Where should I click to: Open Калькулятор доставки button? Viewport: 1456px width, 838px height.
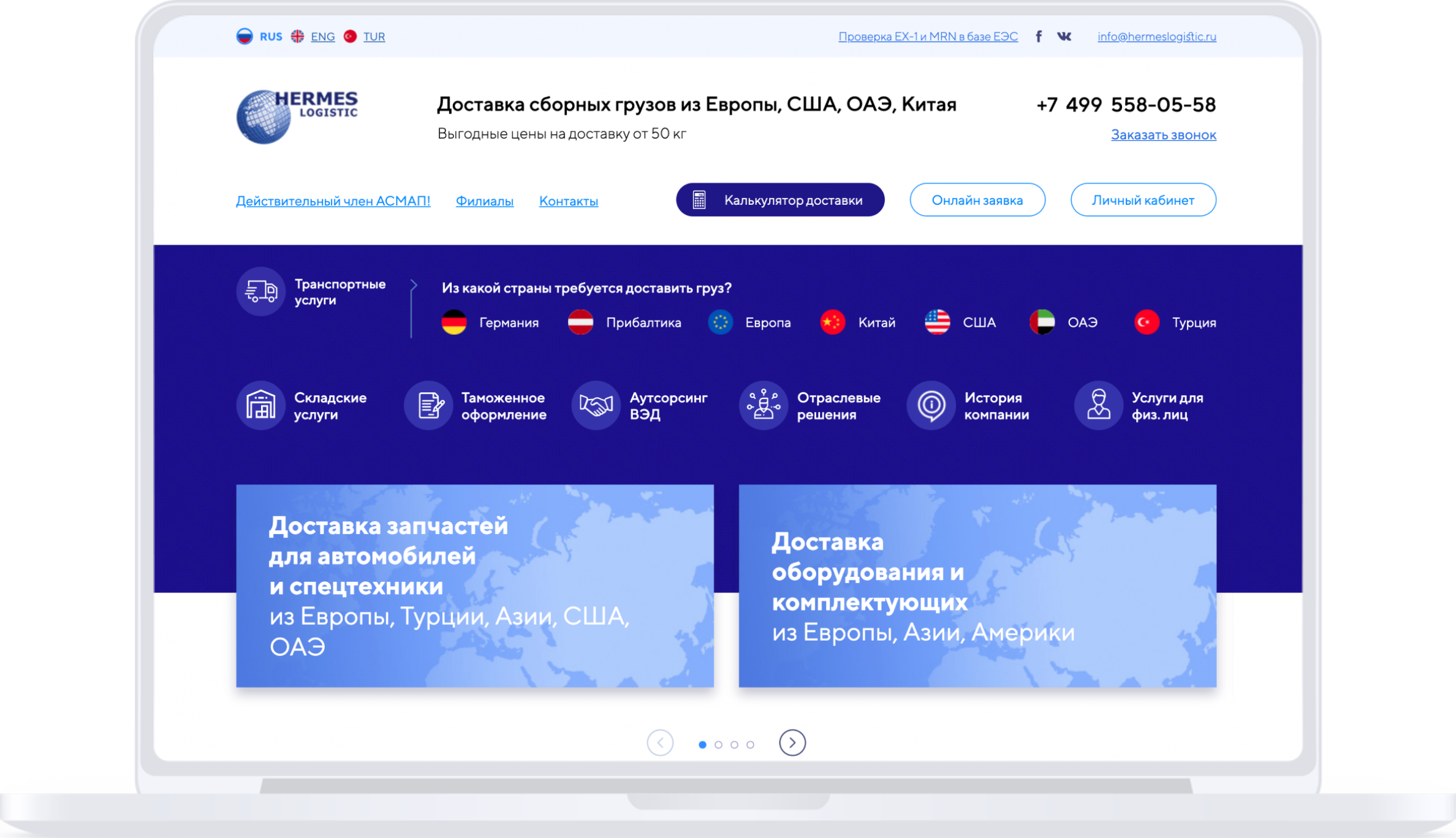(780, 200)
